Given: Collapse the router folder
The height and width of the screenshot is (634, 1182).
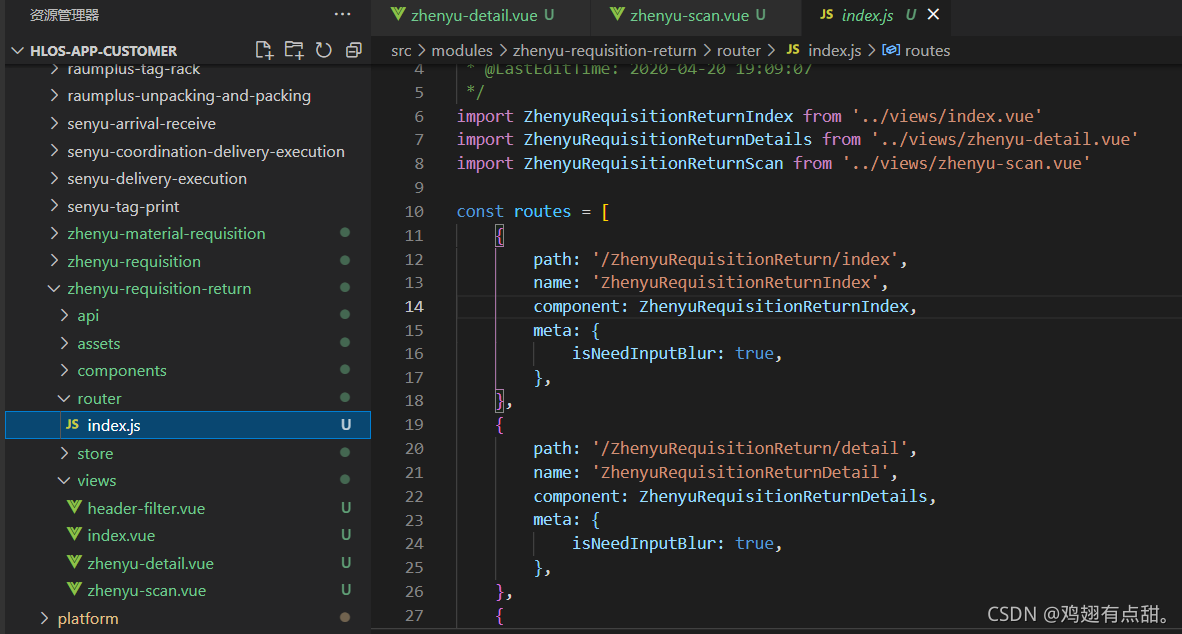Looking at the screenshot, I should pos(99,399).
